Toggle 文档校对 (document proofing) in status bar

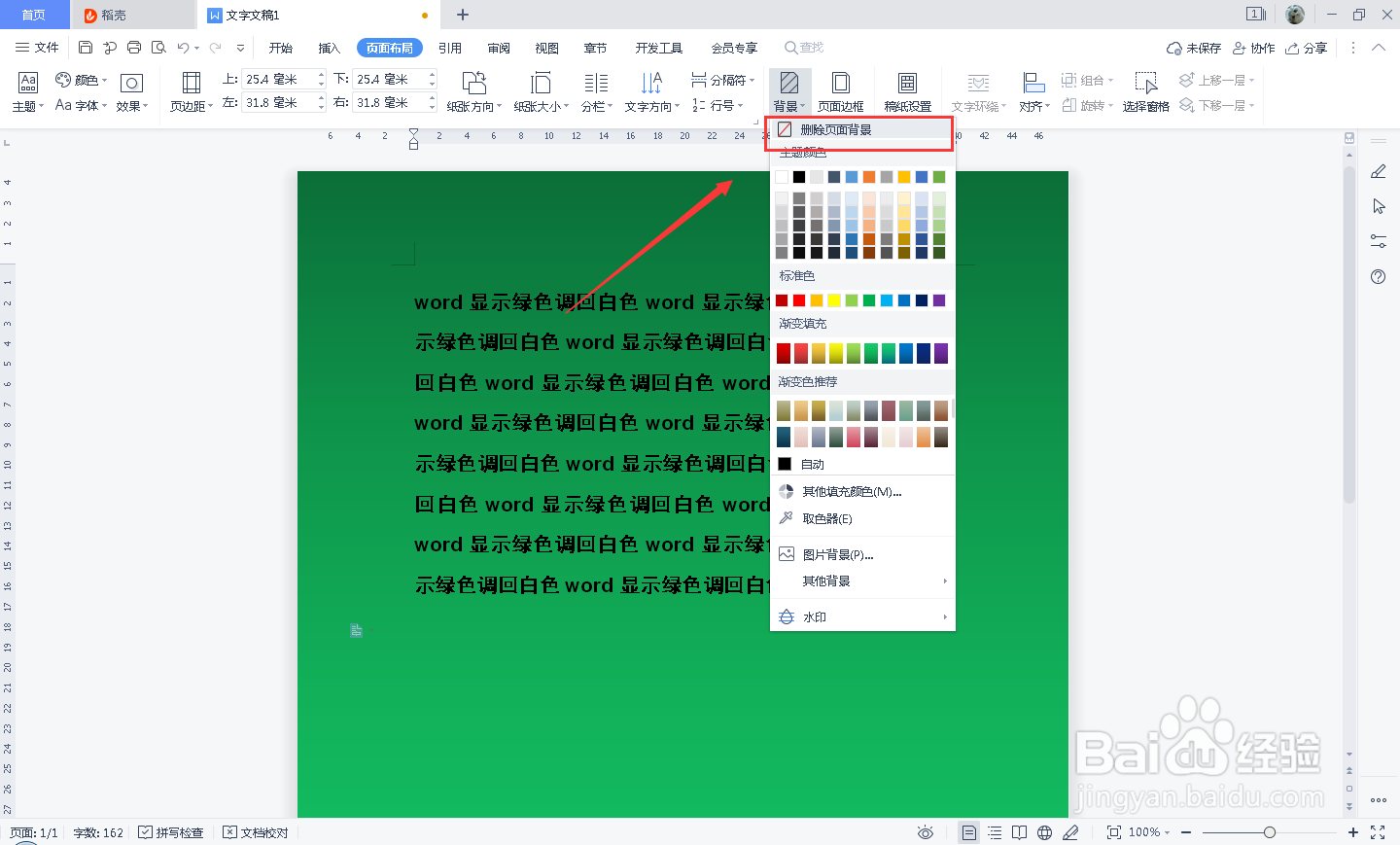pyautogui.click(x=256, y=832)
